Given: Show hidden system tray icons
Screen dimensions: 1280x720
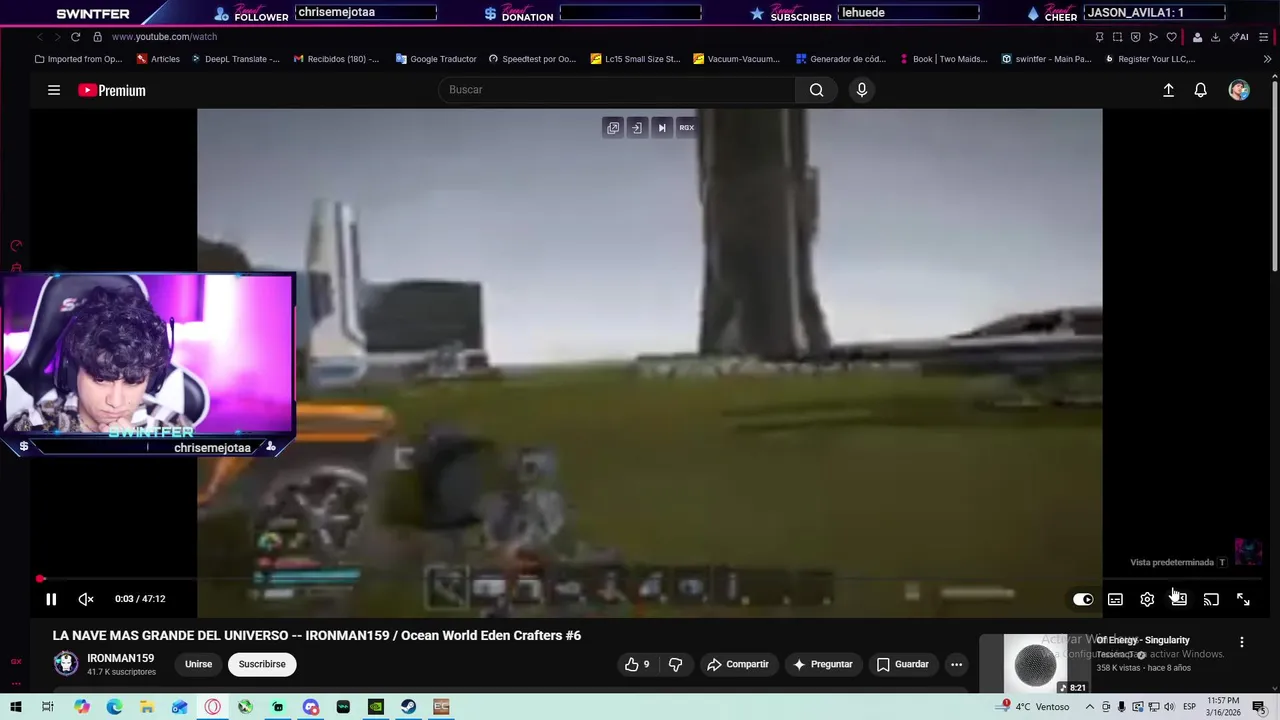Looking at the screenshot, I should click(x=1088, y=707).
